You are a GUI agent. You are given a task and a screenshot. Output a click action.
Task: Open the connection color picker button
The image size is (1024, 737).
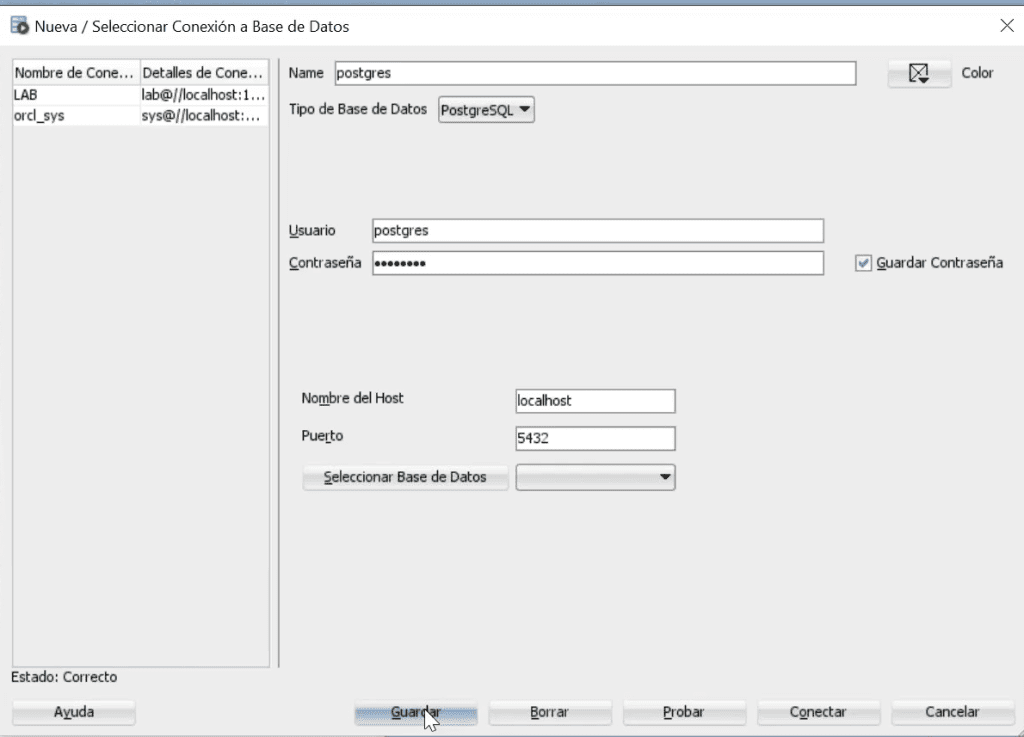[x=919, y=73]
